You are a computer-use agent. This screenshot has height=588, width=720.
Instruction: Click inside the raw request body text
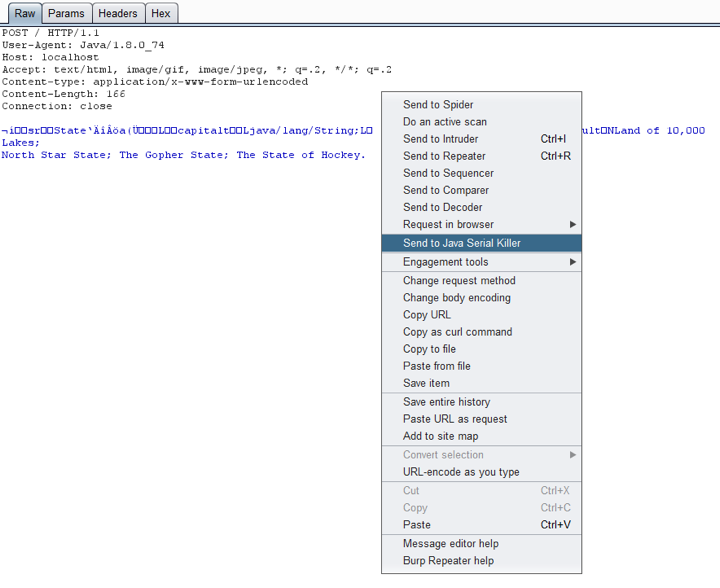(x=180, y=155)
